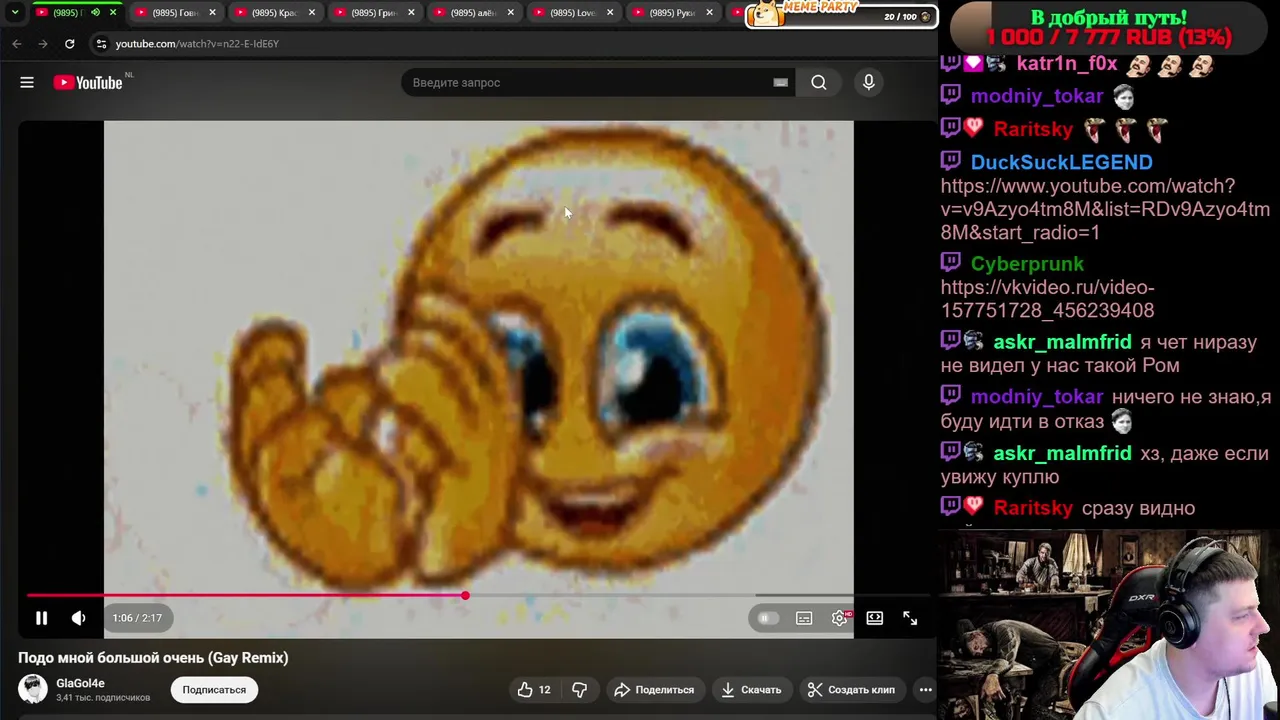Open DuckSuckLEGEND's YouTube link in chat
This screenshot has width=1280, height=720.
(1105, 209)
